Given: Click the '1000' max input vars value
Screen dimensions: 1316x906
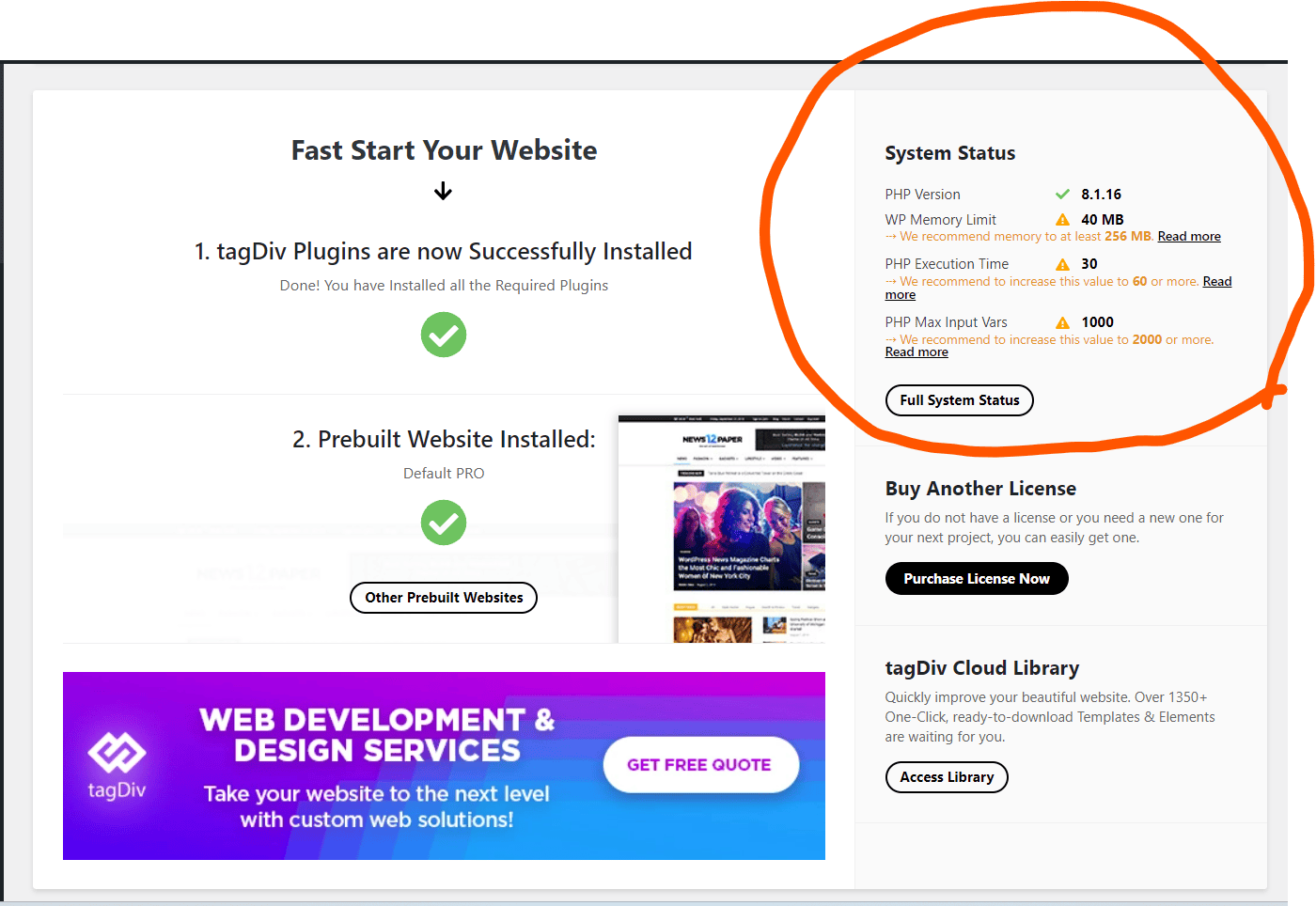Looking at the screenshot, I should tap(1097, 322).
